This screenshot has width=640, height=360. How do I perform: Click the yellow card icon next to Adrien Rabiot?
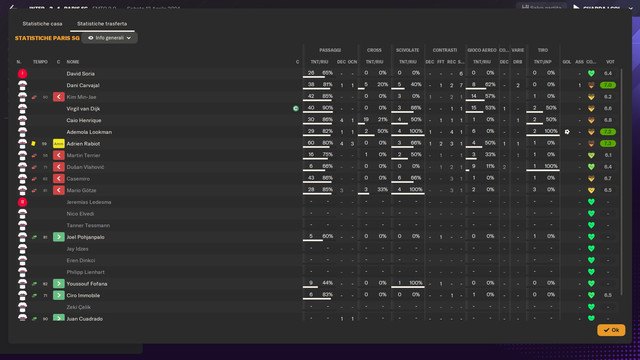pyautogui.click(x=33, y=144)
